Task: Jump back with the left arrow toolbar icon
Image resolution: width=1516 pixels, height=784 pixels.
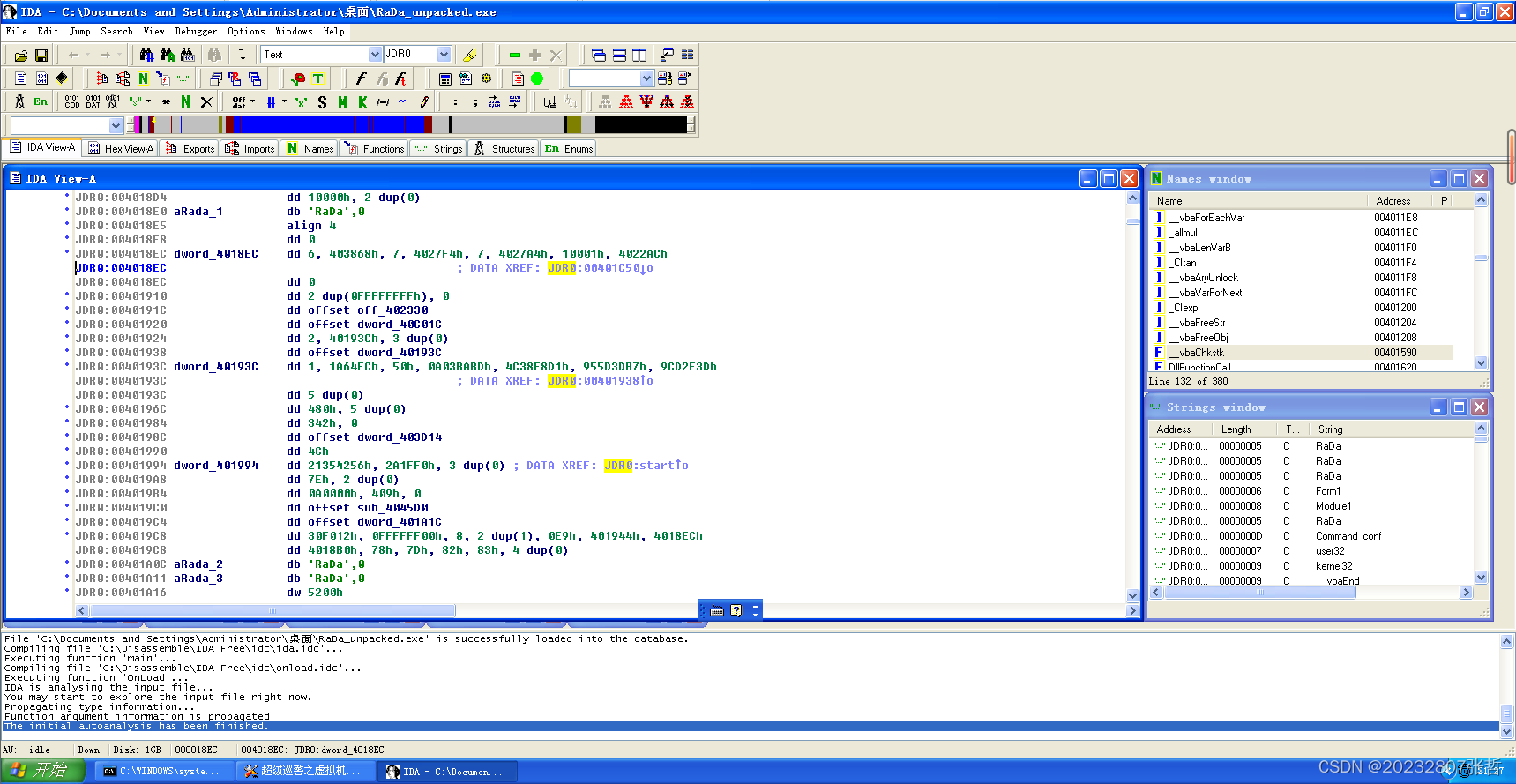Action: tap(74, 55)
